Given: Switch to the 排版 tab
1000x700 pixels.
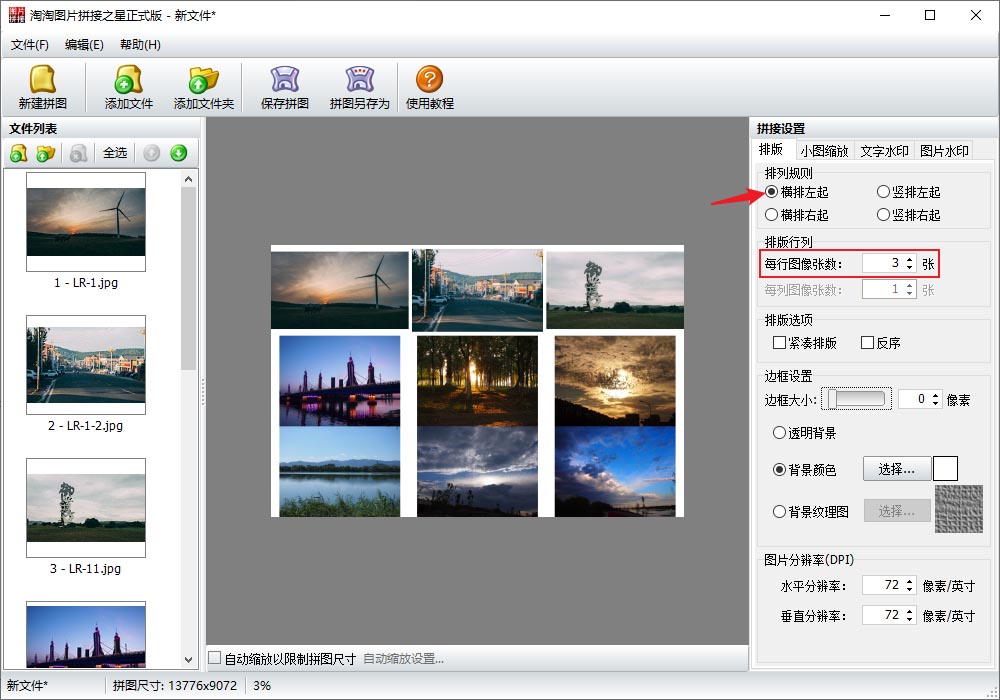Looking at the screenshot, I should (x=771, y=149).
